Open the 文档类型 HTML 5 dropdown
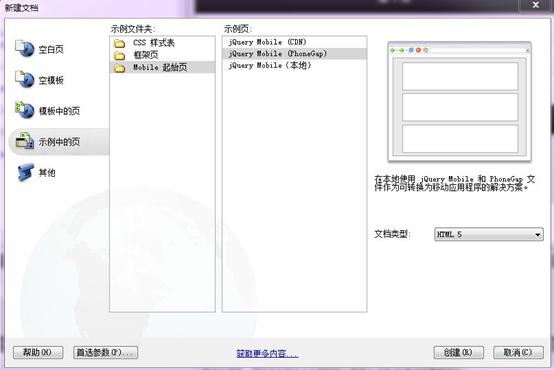The width and height of the screenshot is (554, 370). tap(489, 234)
